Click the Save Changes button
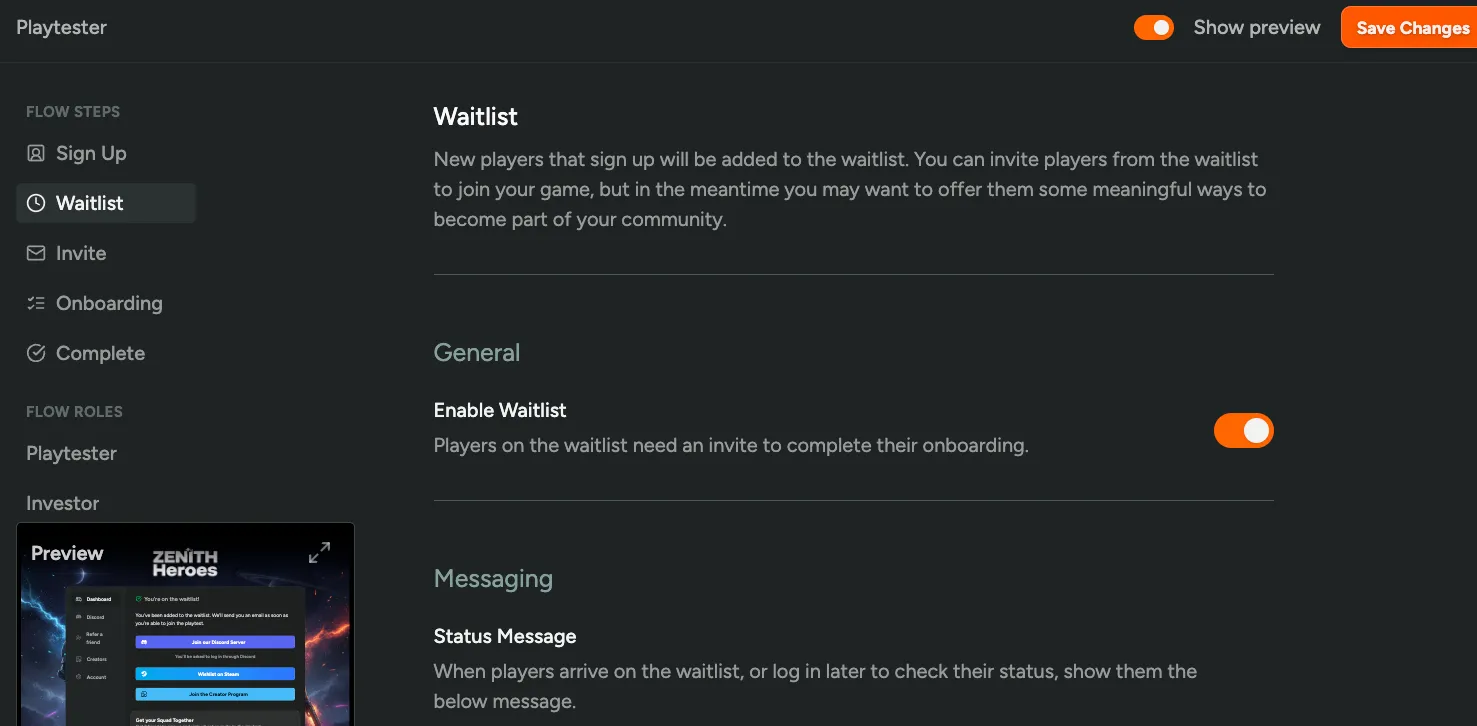 (1414, 27)
